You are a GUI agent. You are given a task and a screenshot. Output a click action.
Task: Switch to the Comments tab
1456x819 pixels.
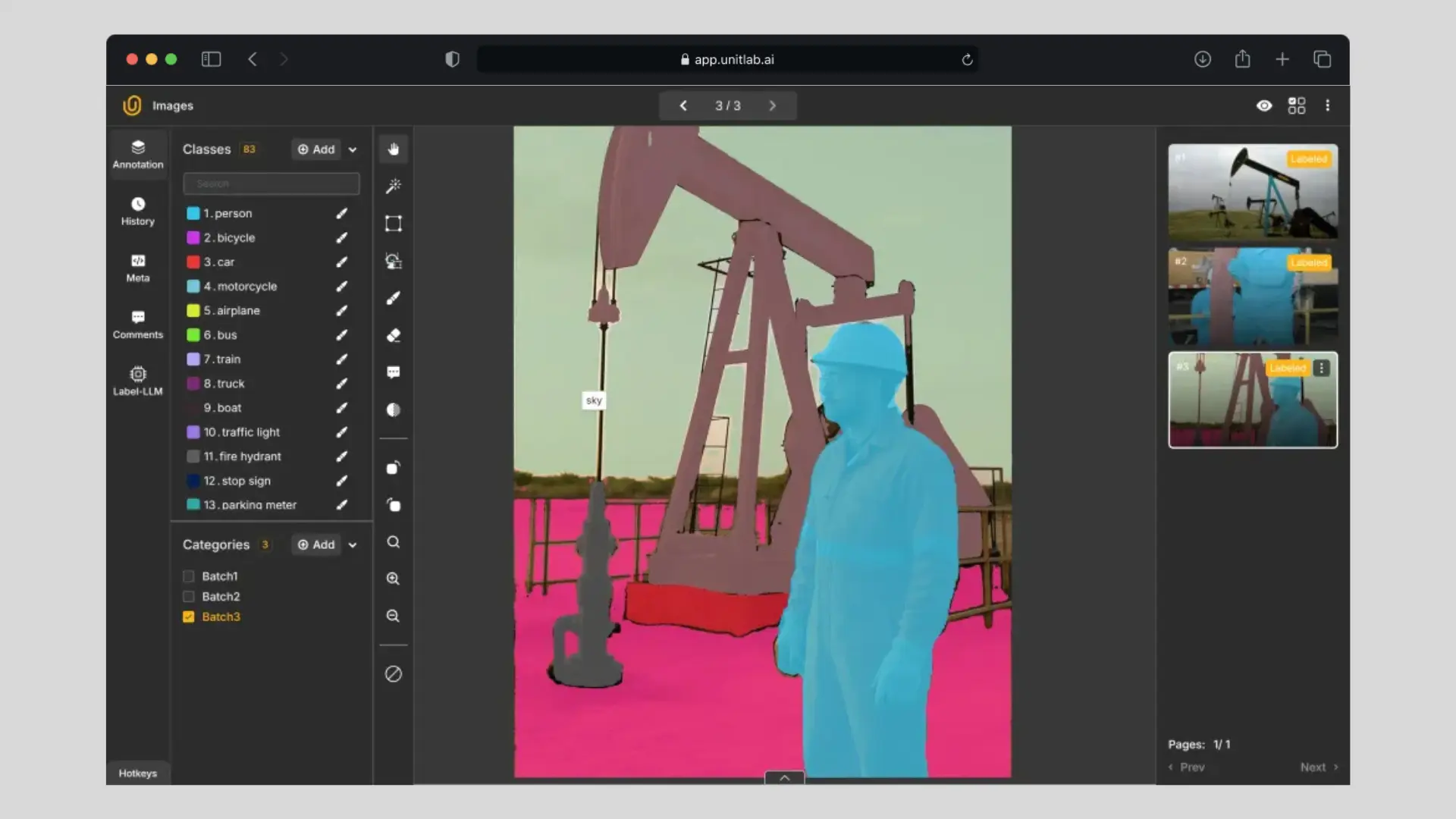[137, 324]
